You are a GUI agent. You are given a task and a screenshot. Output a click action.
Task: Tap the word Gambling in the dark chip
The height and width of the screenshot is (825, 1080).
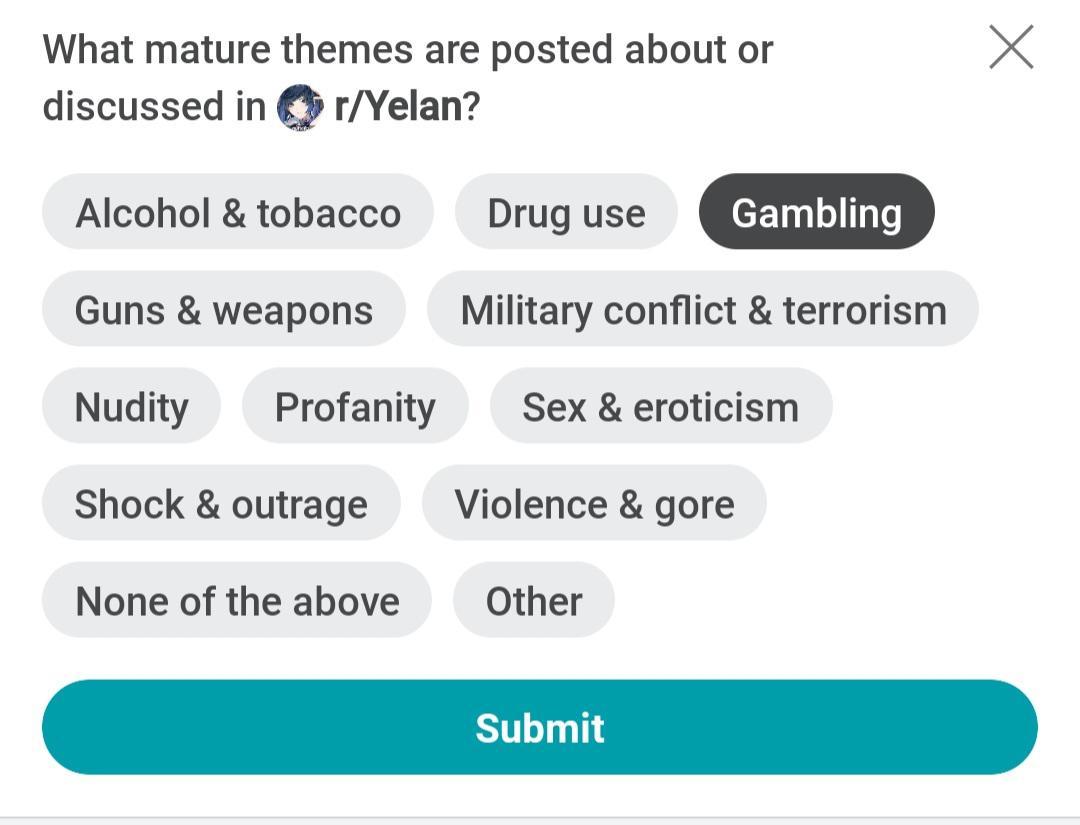816,213
